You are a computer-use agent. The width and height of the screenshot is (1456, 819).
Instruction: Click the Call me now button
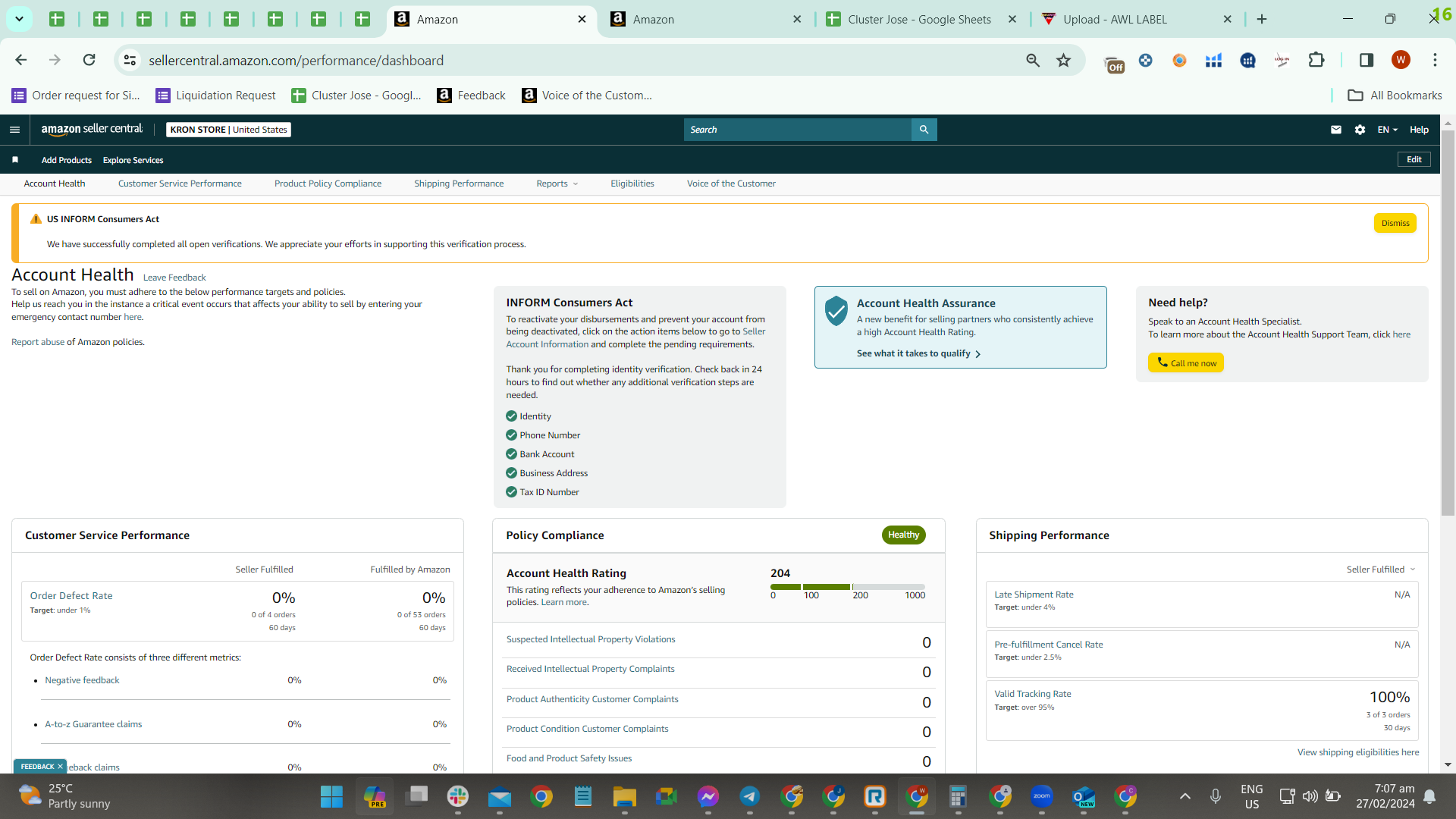(x=1186, y=362)
